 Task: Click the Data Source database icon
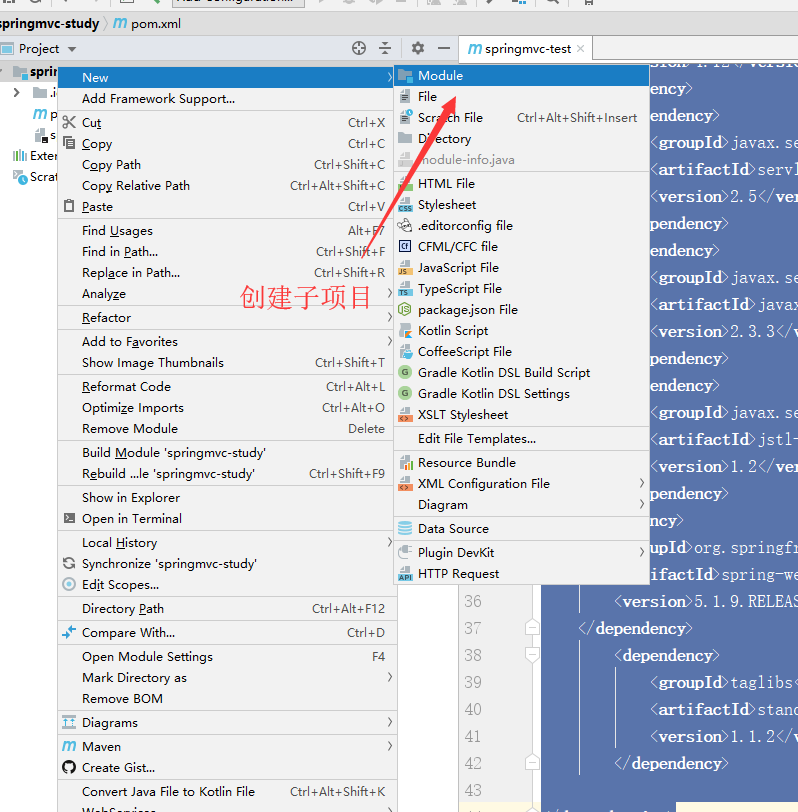(405, 529)
